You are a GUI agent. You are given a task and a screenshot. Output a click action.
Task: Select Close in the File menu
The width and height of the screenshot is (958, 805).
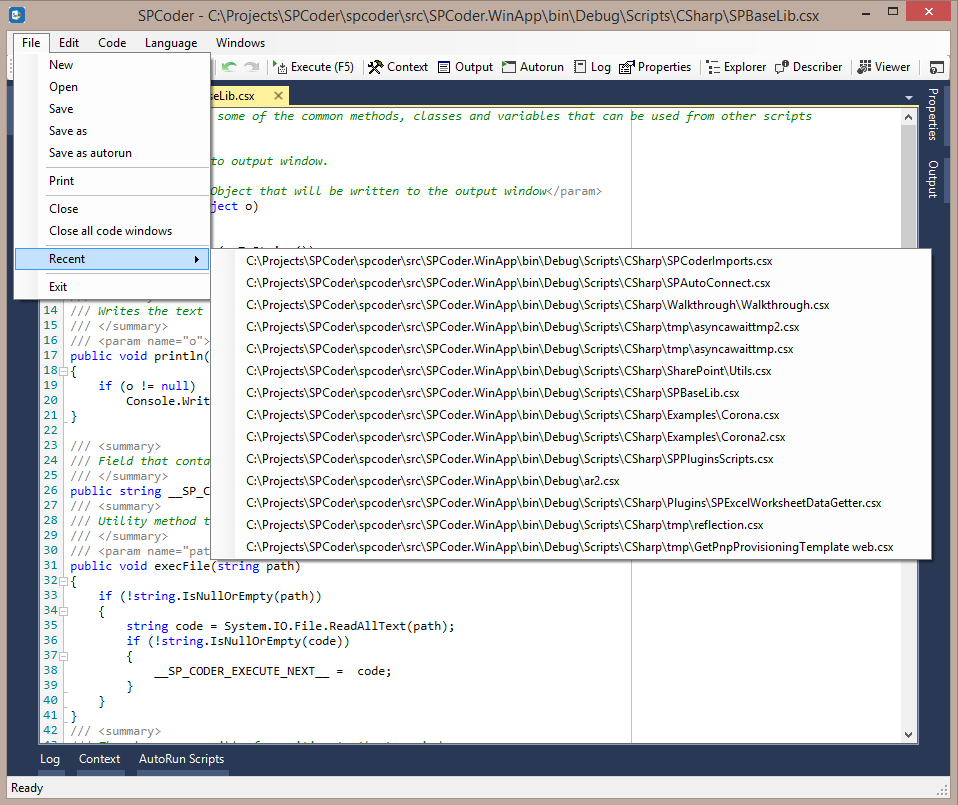(x=112, y=209)
